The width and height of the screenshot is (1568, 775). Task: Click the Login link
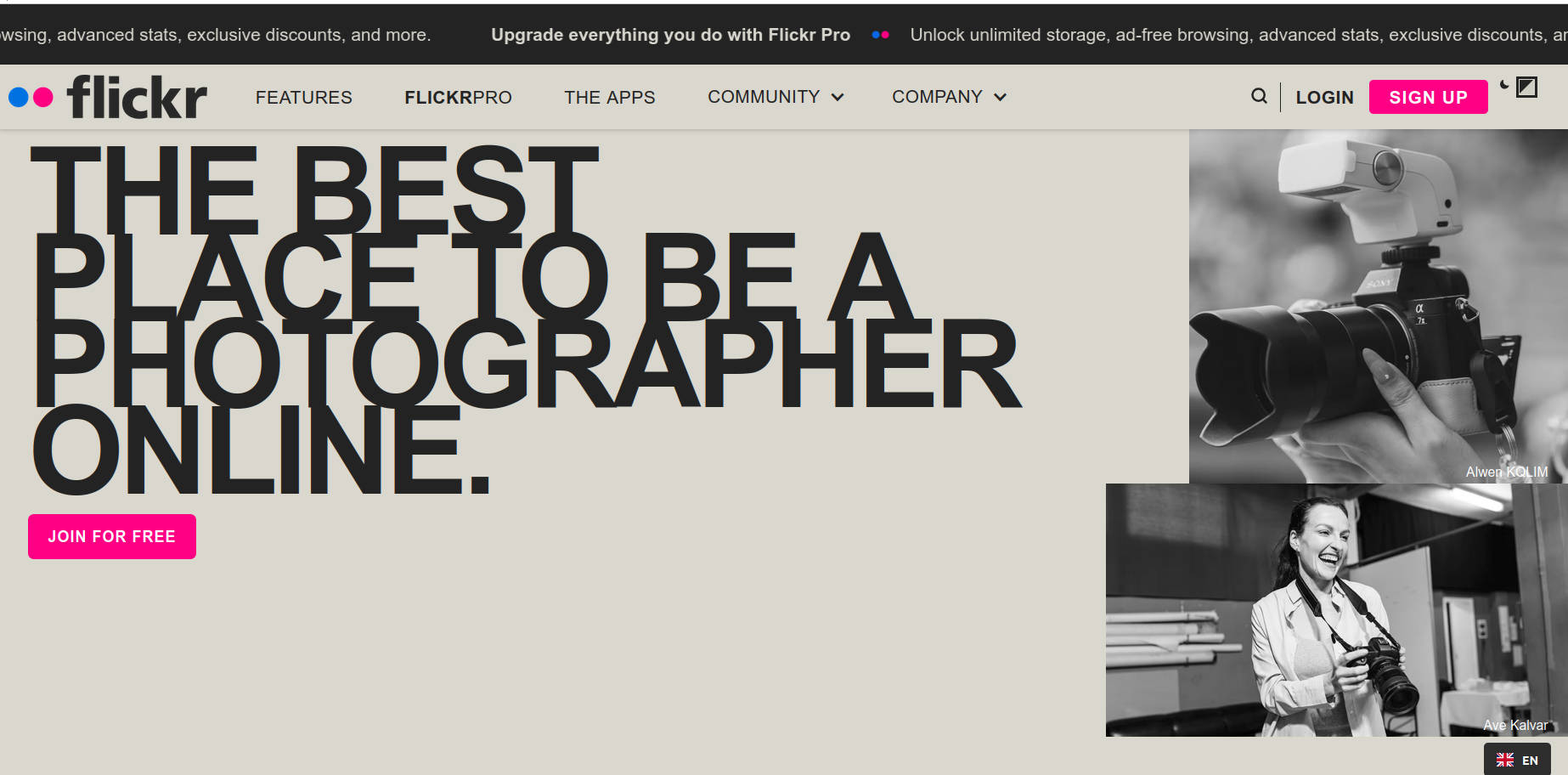(1324, 98)
